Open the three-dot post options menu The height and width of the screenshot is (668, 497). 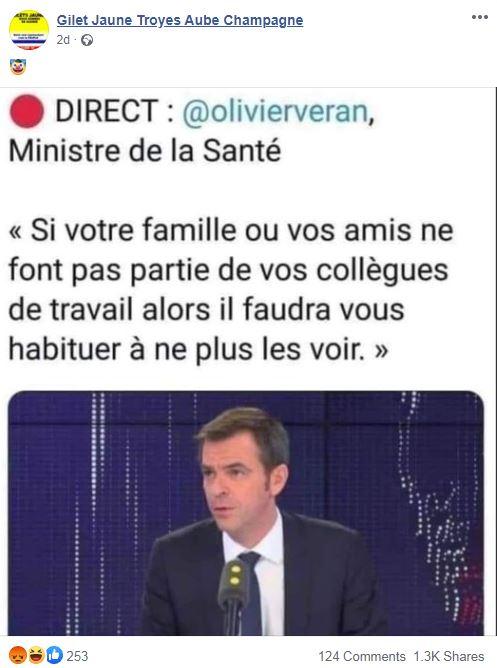480,17
